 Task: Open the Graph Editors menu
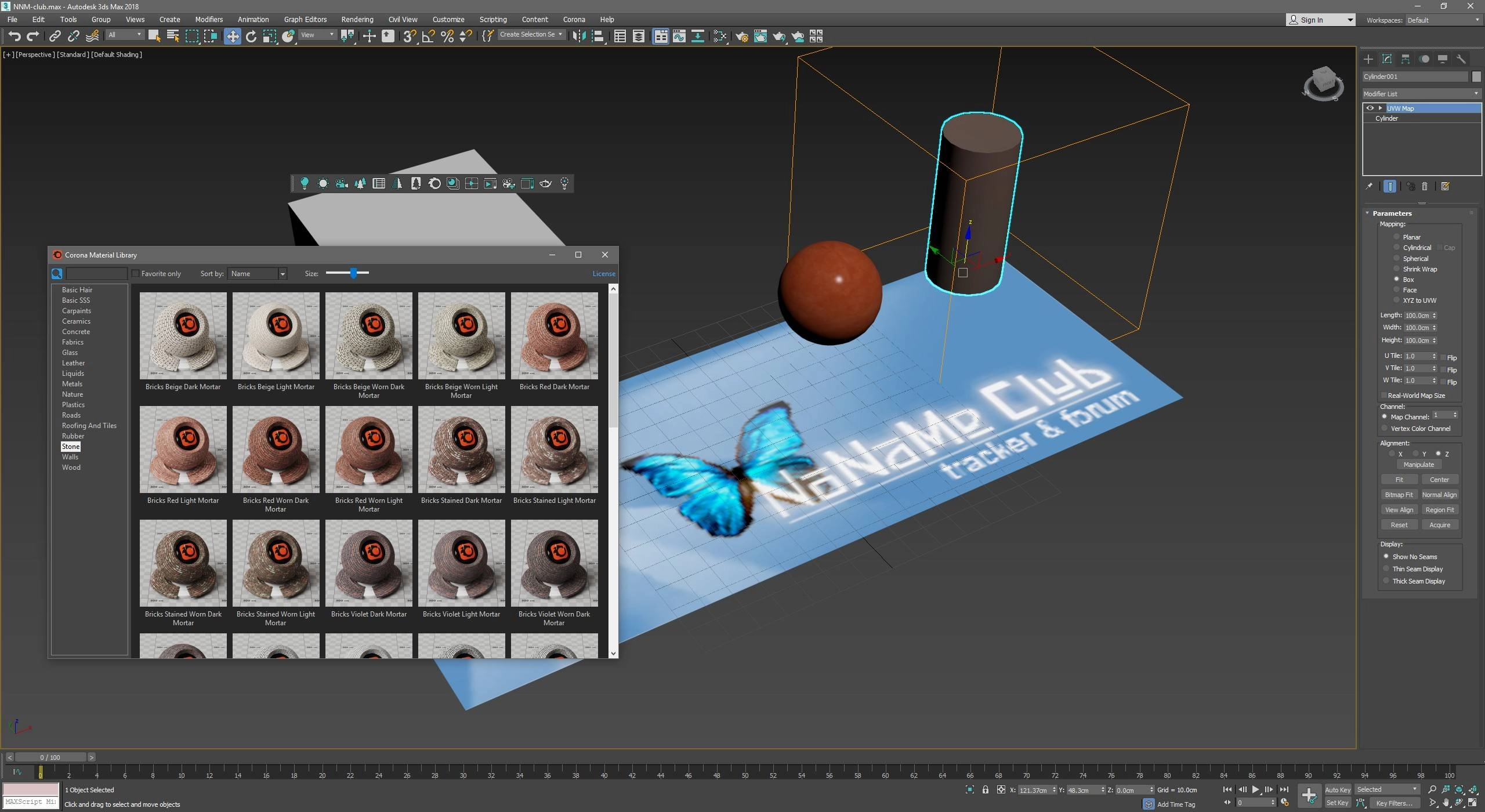click(305, 19)
